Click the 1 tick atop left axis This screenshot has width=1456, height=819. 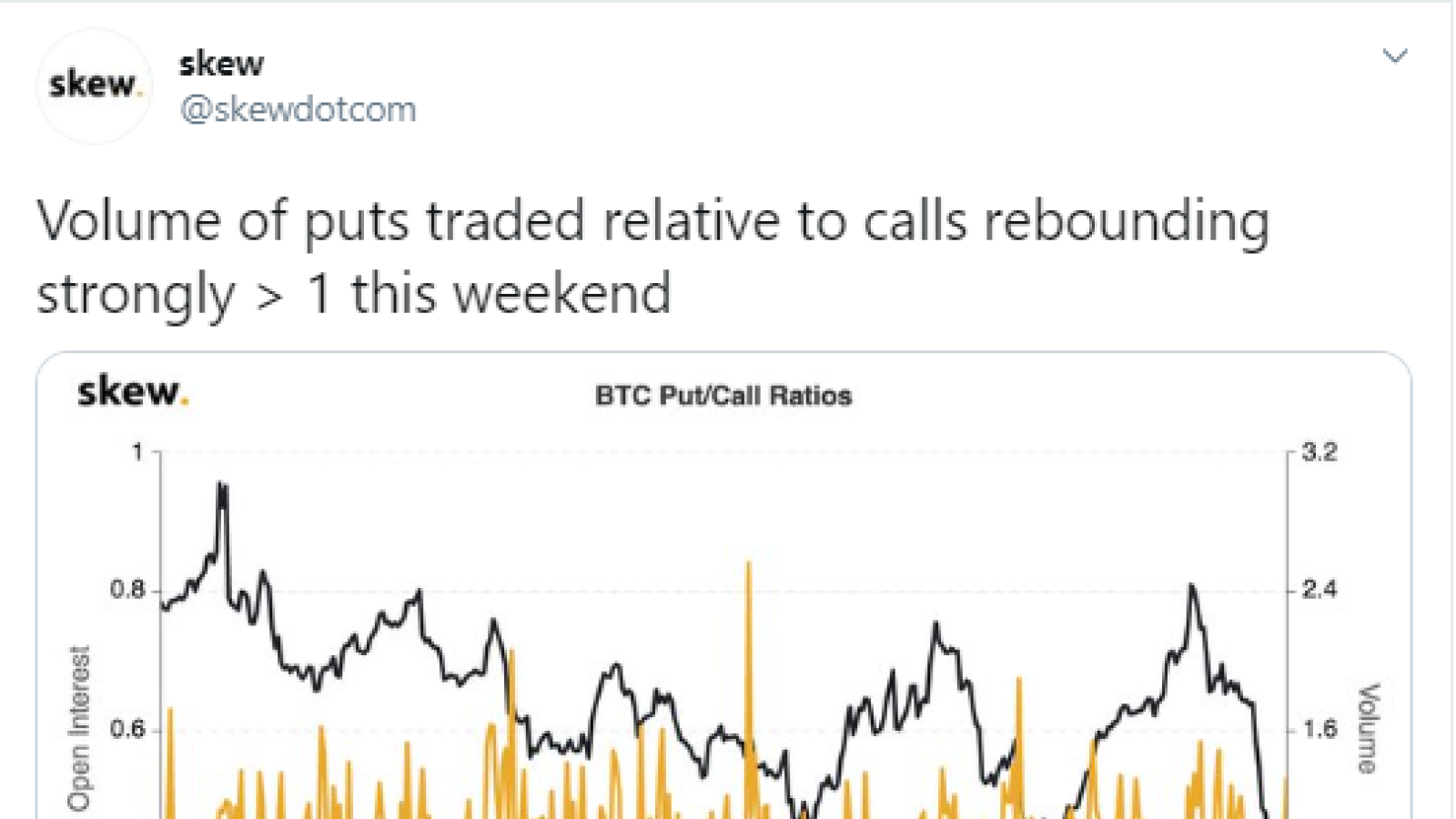pos(137,452)
